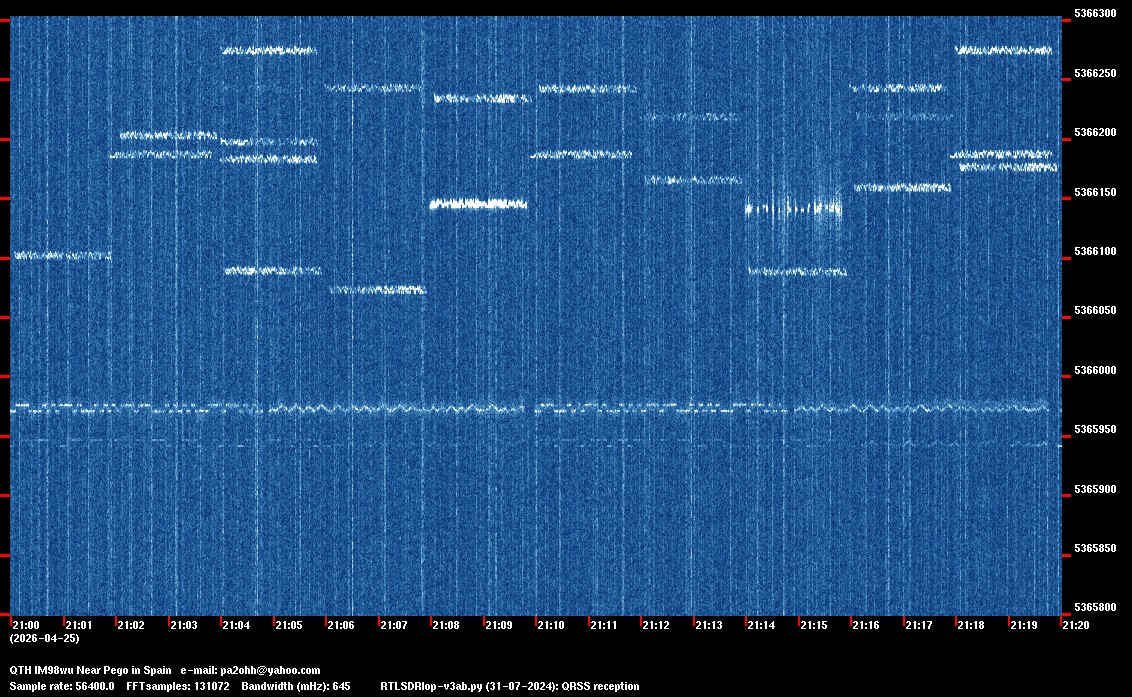Click the 5366150 frequency scale label
This screenshot has height=697, width=1132.
(1094, 192)
